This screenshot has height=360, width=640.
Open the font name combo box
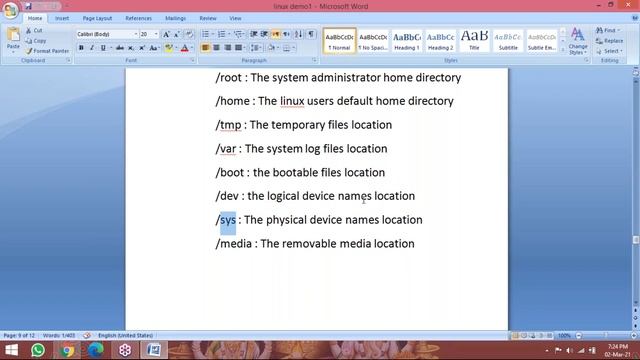[x=107, y=34]
